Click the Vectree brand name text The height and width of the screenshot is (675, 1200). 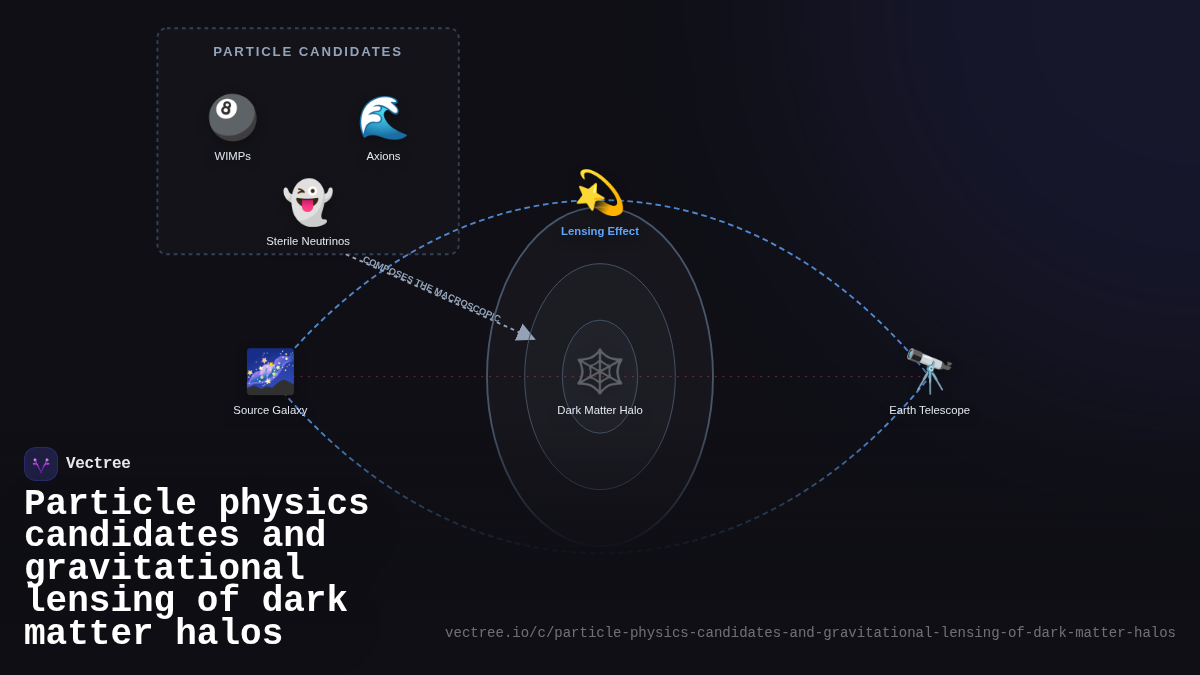point(99,463)
